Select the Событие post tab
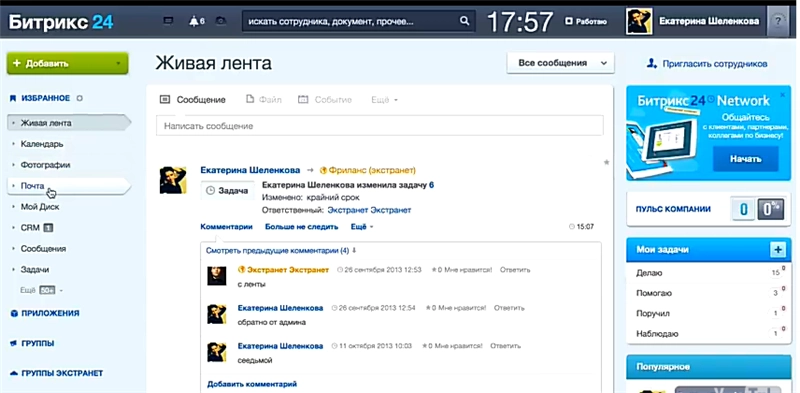800x393 pixels. pos(325,100)
